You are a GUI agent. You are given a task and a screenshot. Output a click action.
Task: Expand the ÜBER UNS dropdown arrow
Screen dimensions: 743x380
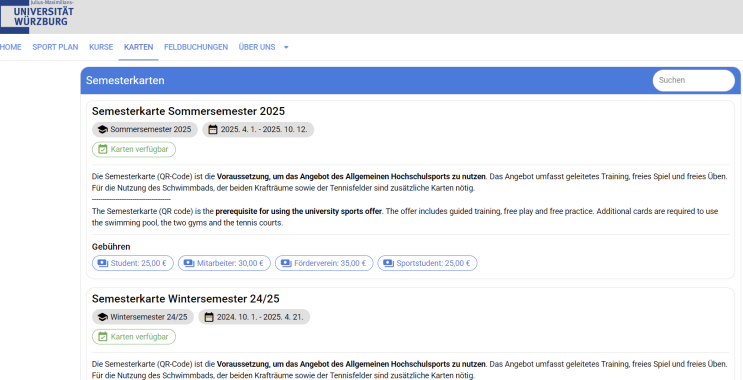coord(286,47)
